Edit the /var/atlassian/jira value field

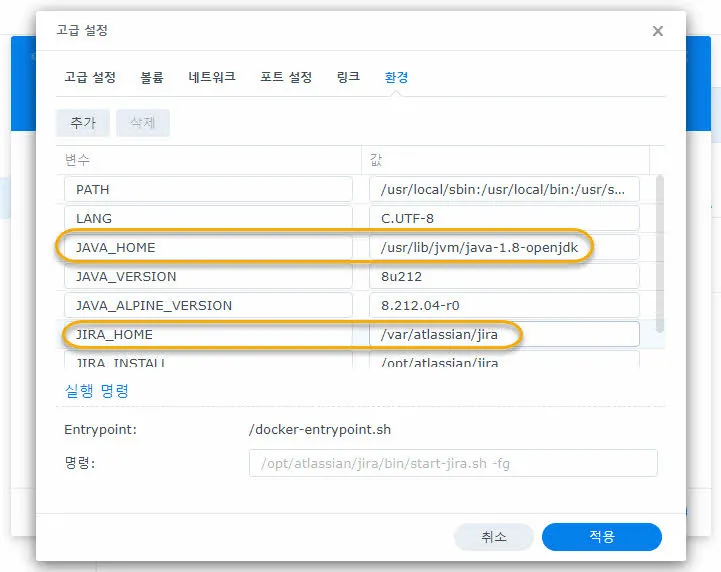point(504,334)
